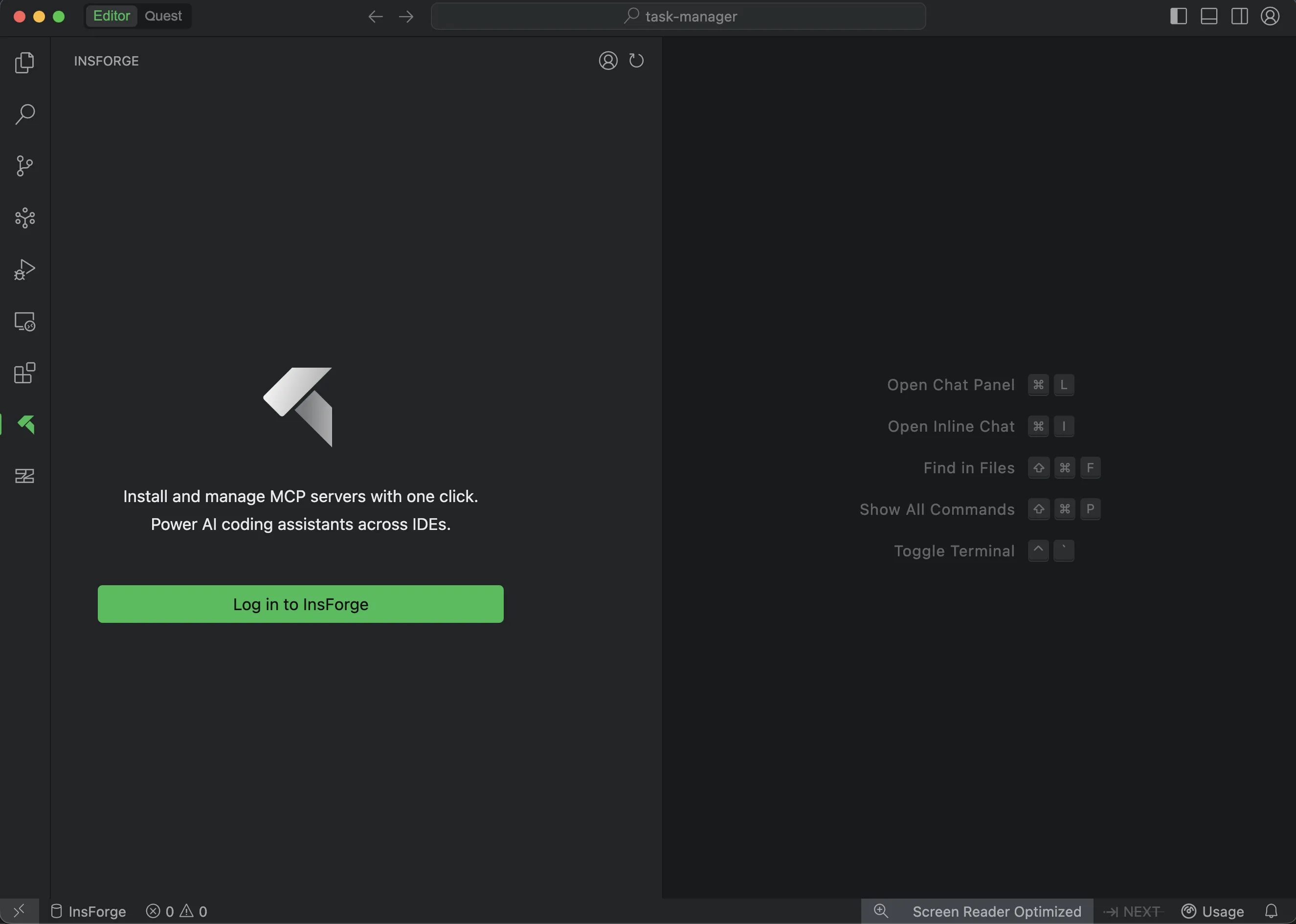Image resolution: width=1296 pixels, height=924 pixels.
Task: Click the INSFORGE panel title
Action: (x=107, y=61)
